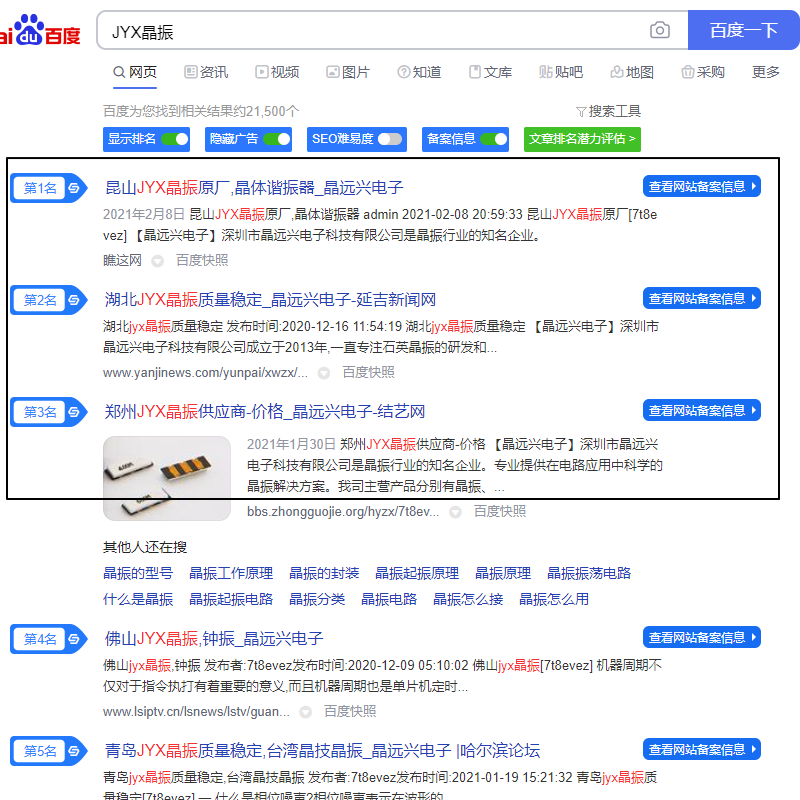This screenshot has height=800, width=800.
Task: Click 查看网站备案信息 for fourth result
Action: click(702, 637)
